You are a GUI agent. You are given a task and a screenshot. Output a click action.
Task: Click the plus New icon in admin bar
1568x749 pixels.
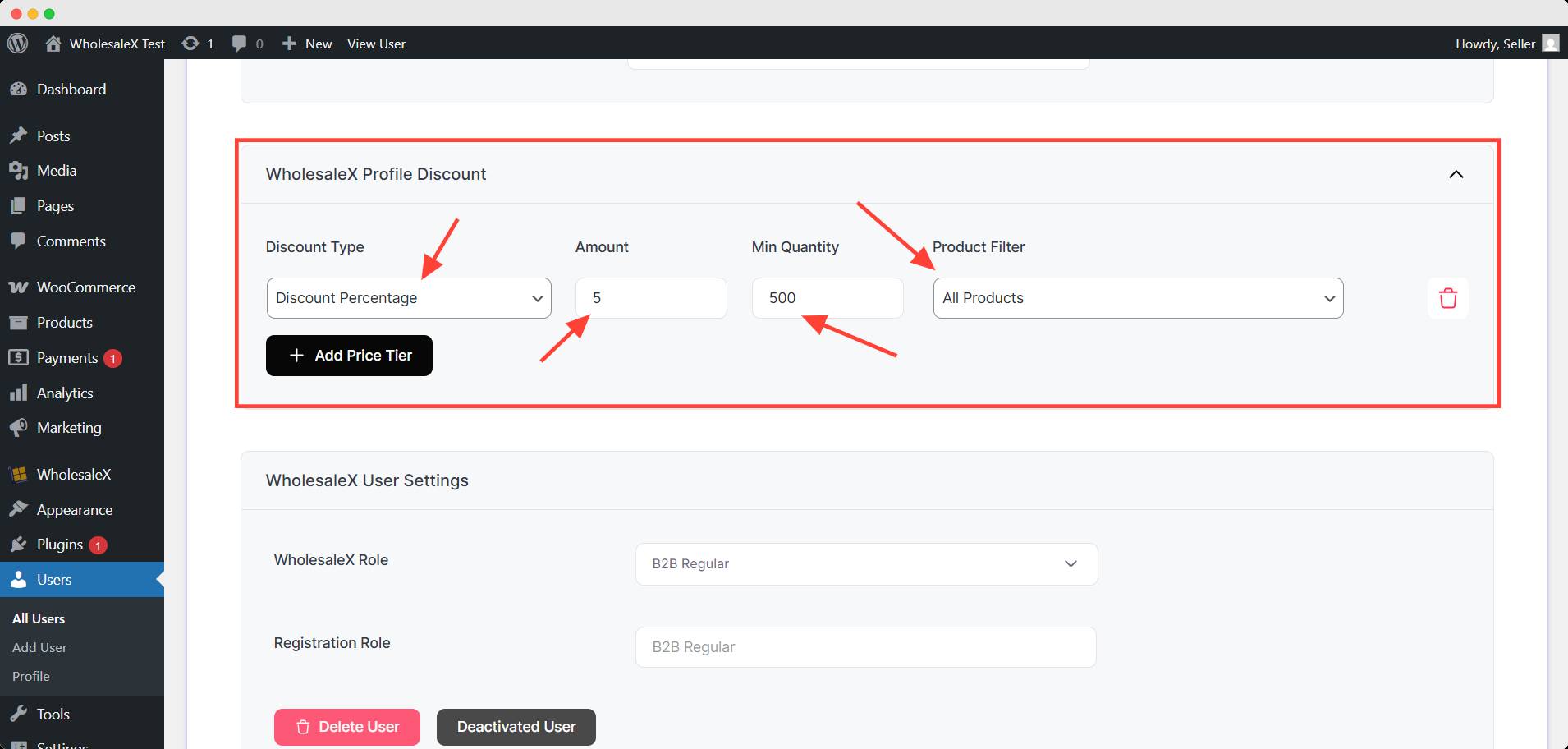(289, 44)
